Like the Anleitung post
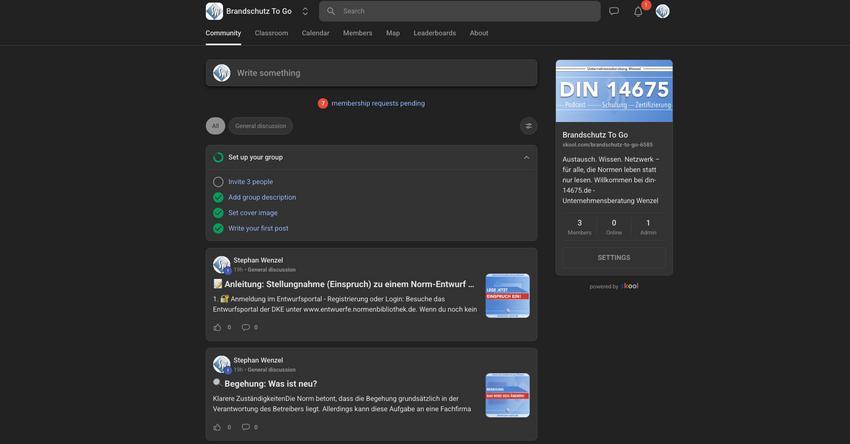The image size is (850, 444). coord(217,327)
